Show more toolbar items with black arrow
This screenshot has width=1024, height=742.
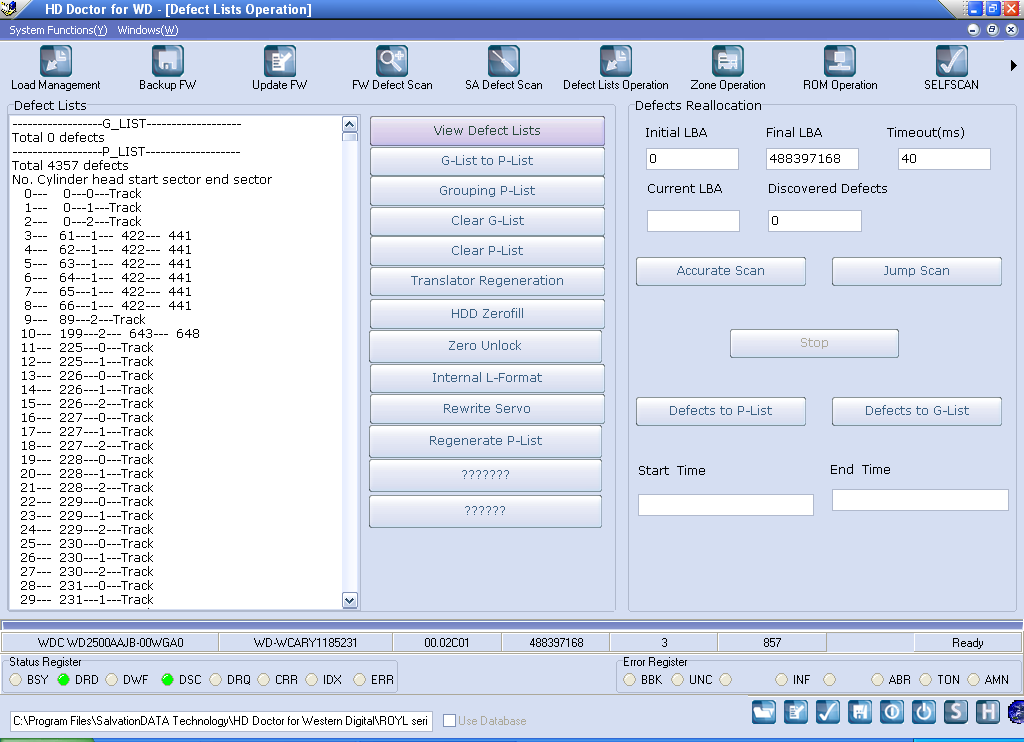(x=1014, y=65)
